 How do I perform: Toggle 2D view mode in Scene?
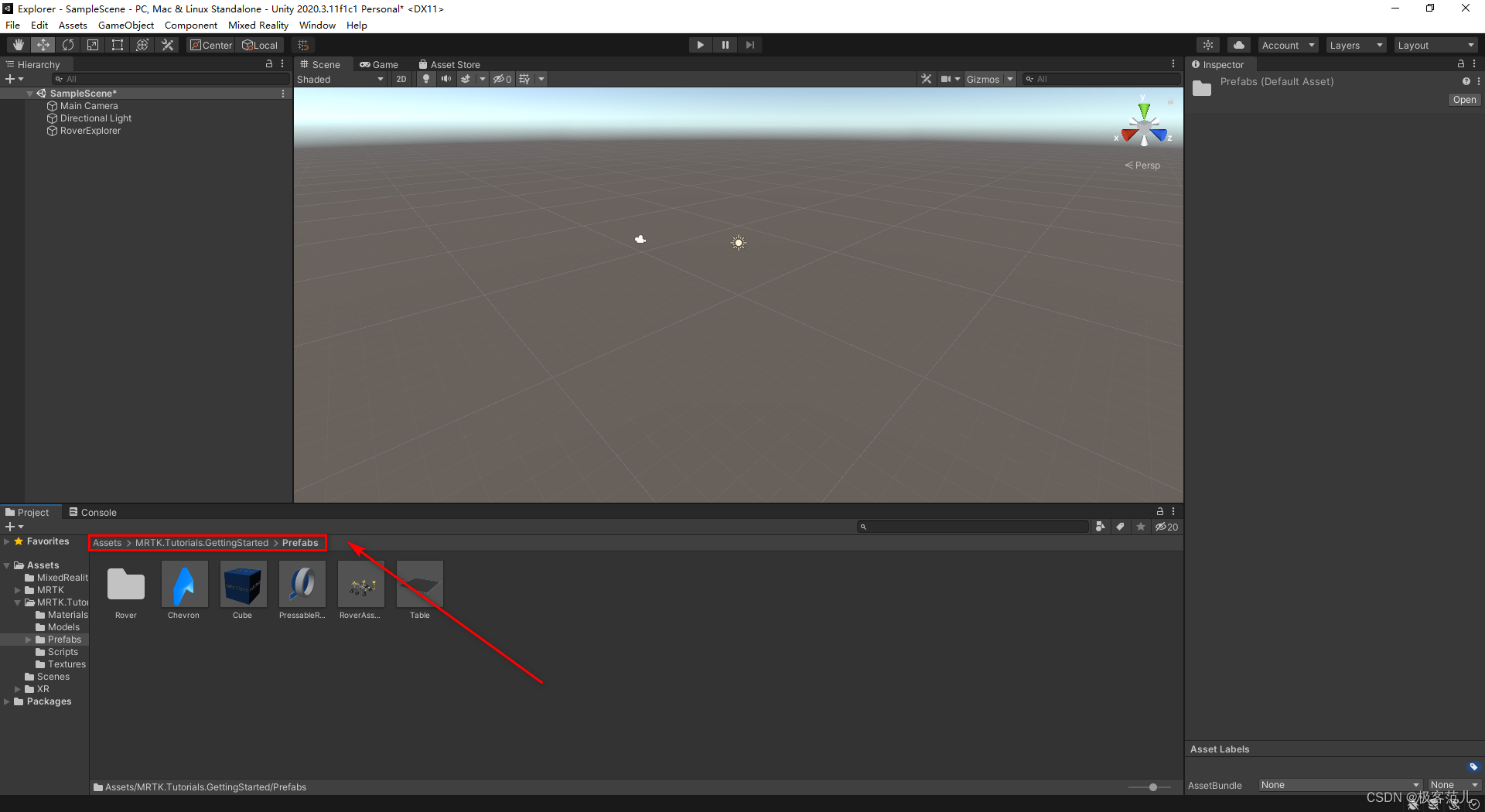(401, 79)
